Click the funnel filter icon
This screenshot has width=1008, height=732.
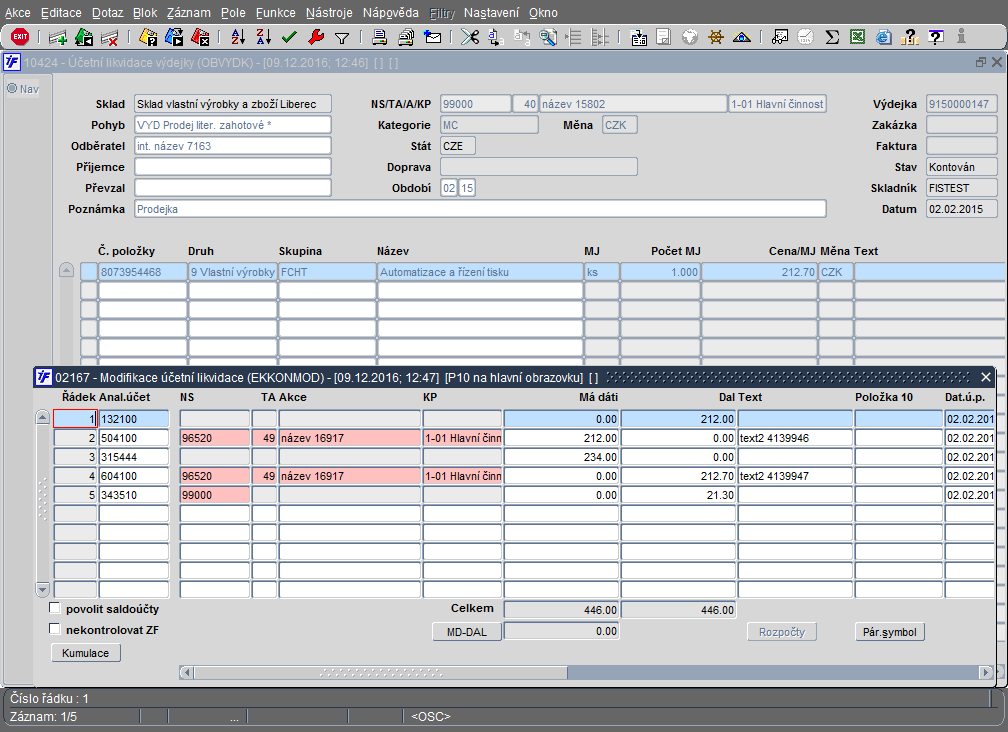pos(342,38)
